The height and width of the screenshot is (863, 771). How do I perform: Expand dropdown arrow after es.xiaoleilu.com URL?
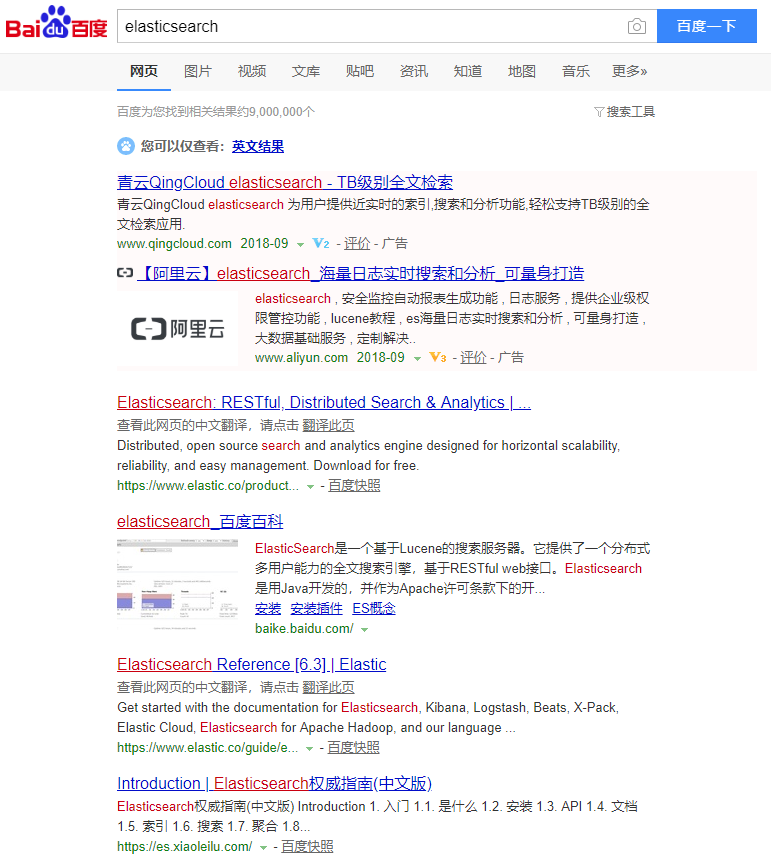[263, 848]
